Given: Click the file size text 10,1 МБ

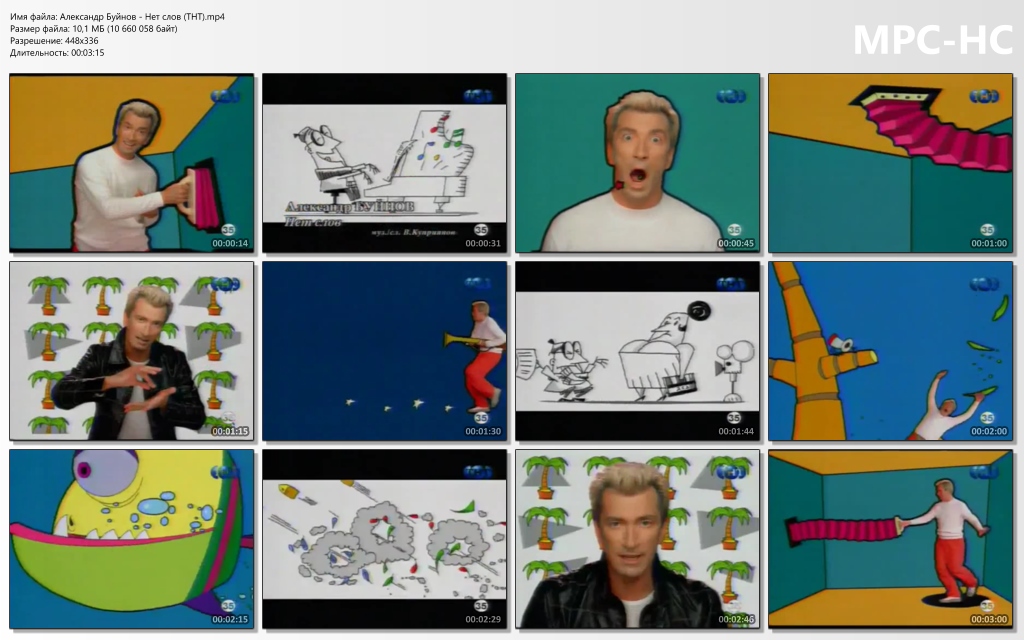Looking at the screenshot, I should click(88, 29).
